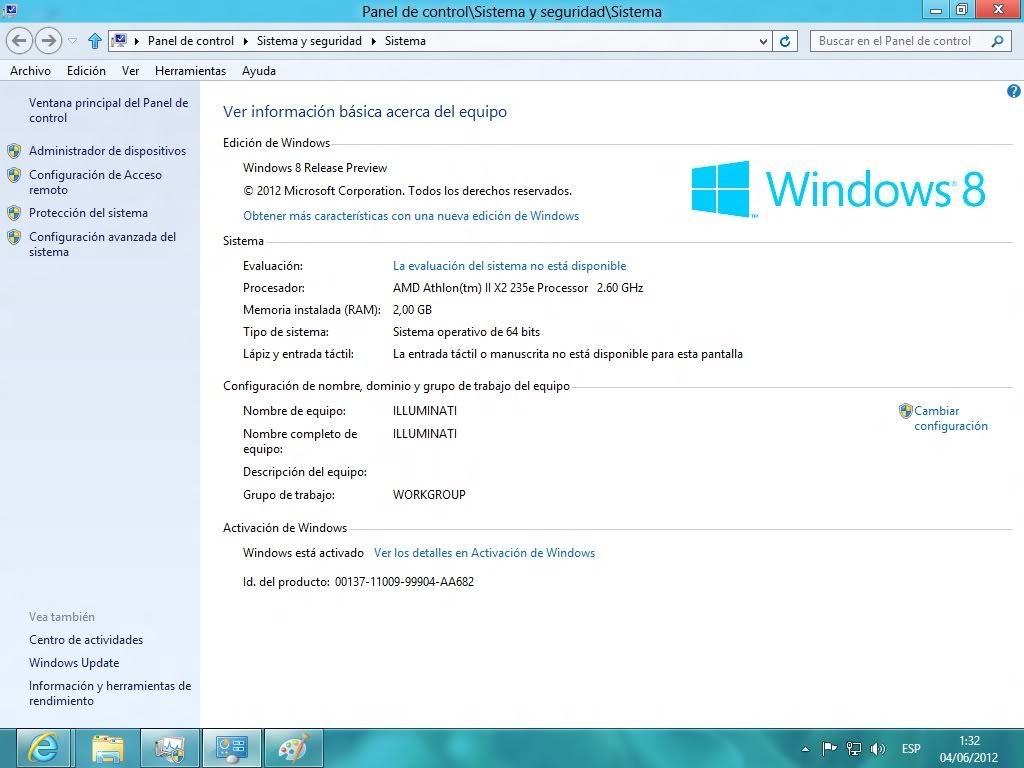Click the Panel de control breadcrumb segment
Viewport: 1024px width, 768px height.
(x=191, y=41)
